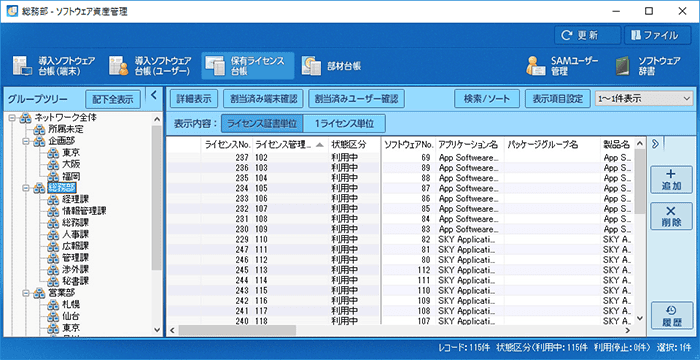Image resolution: width=700 pixels, height=360 pixels.
Task: Switch display to ライセンス証書単位
Action: click(x=262, y=124)
